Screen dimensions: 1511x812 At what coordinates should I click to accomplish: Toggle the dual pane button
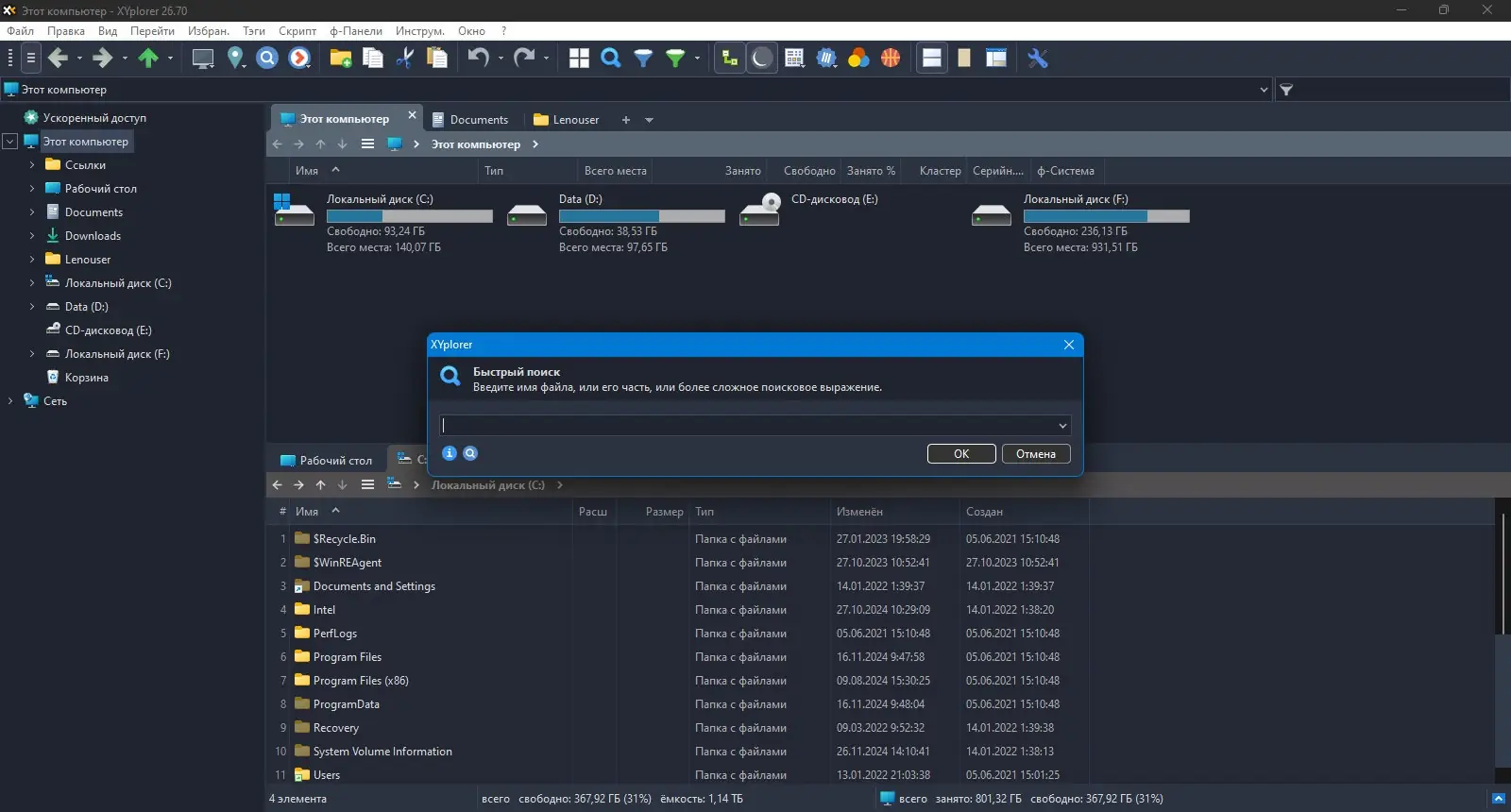tap(932, 59)
